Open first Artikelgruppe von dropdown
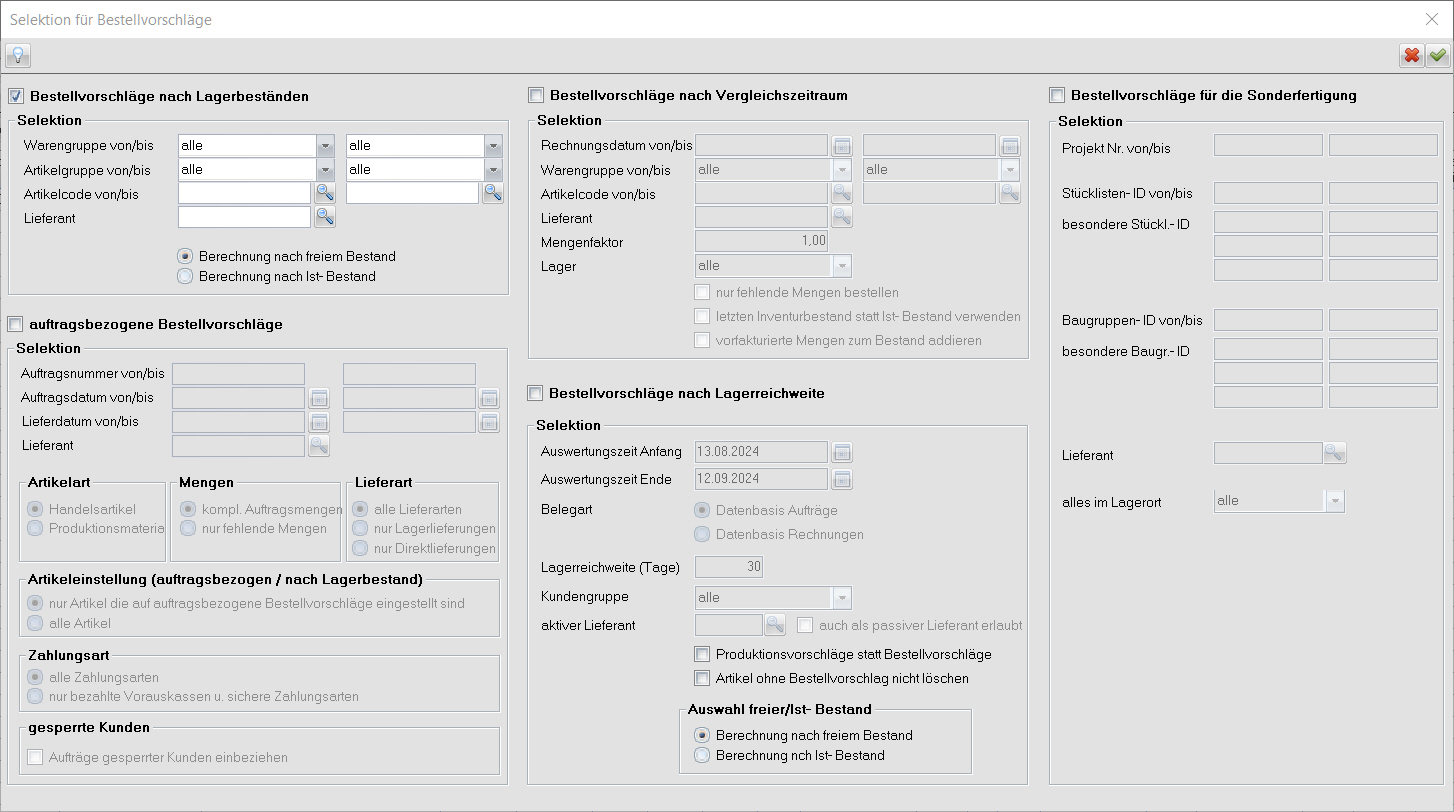The height and width of the screenshot is (812, 1454). click(x=325, y=170)
